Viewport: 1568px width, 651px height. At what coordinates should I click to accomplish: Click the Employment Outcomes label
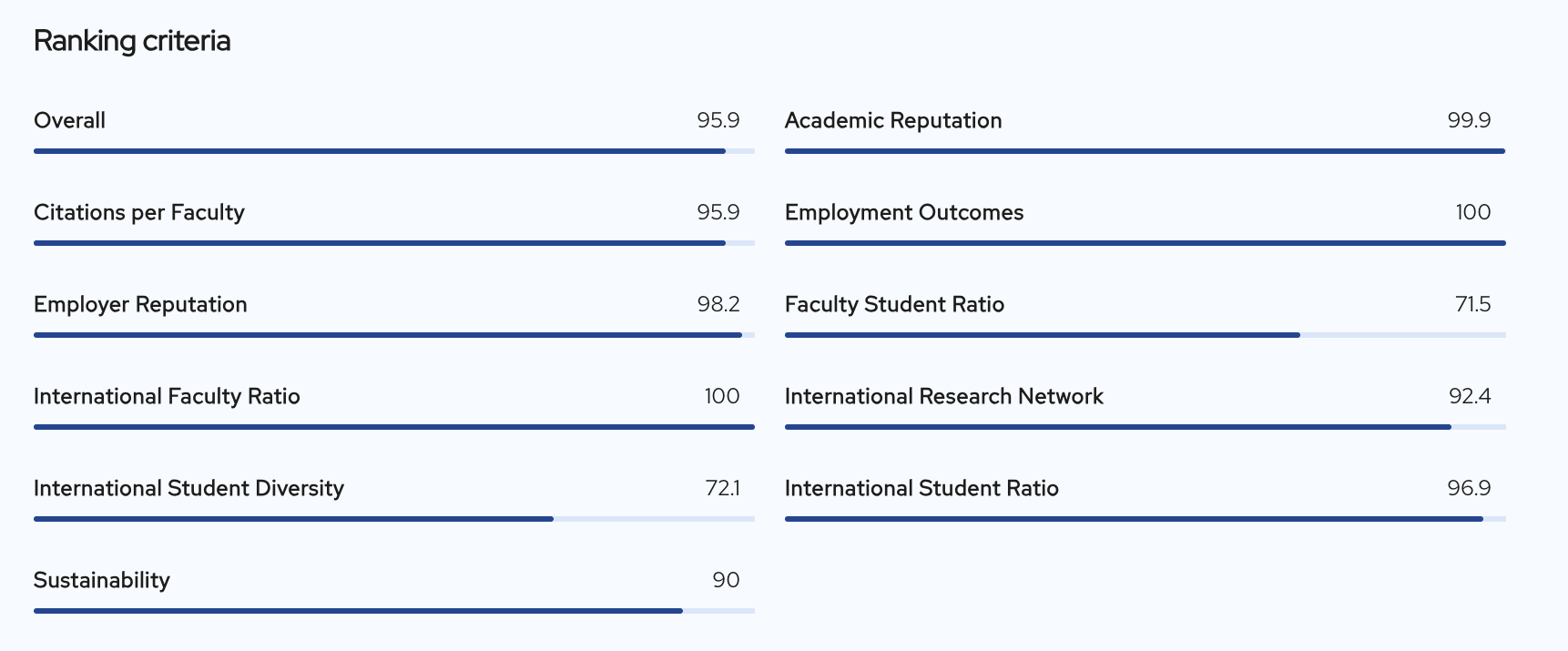tap(904, 213)
